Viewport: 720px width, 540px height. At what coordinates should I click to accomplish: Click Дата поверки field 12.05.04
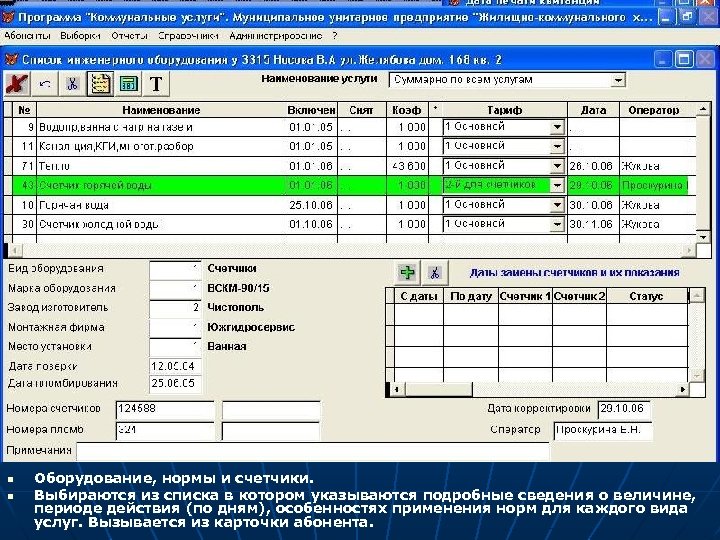coord(175,366)
